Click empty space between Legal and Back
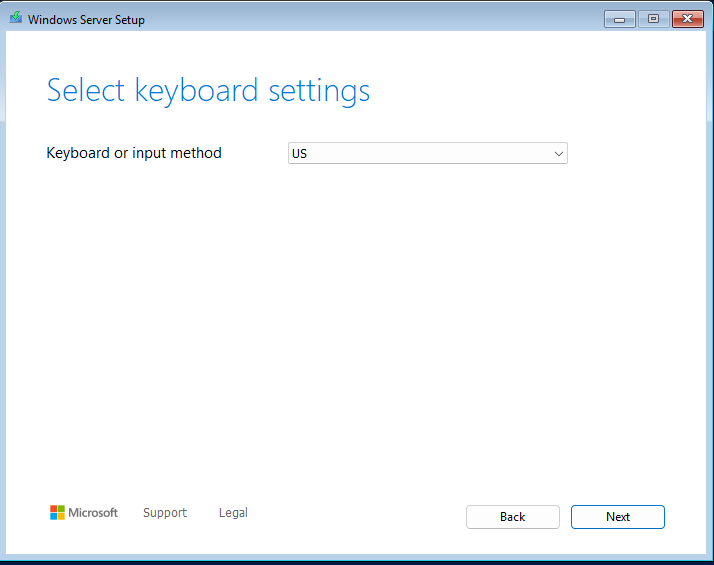The image size is (714, 565). tap(355, 514)
